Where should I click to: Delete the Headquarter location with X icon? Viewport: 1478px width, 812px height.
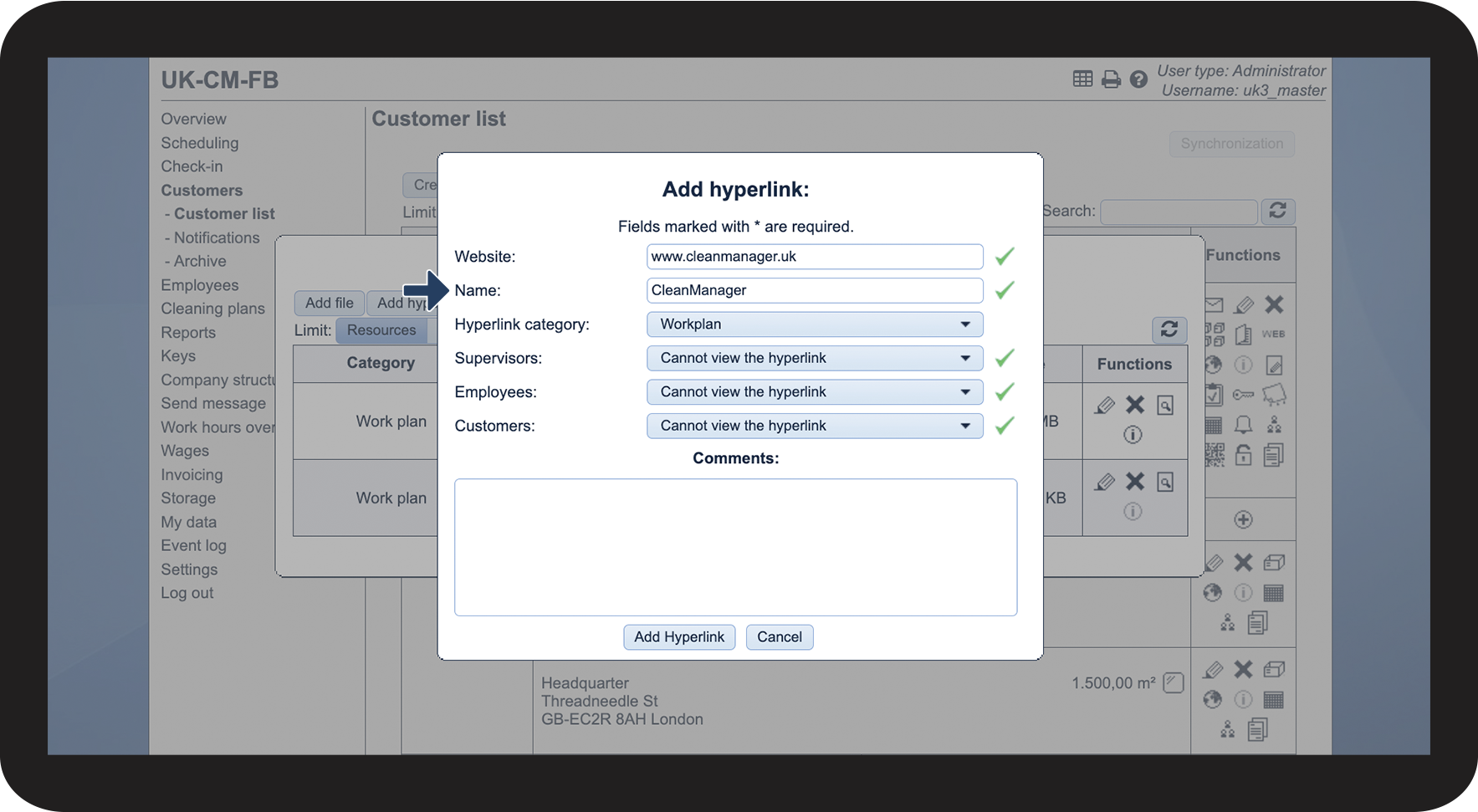(1244, 669)
